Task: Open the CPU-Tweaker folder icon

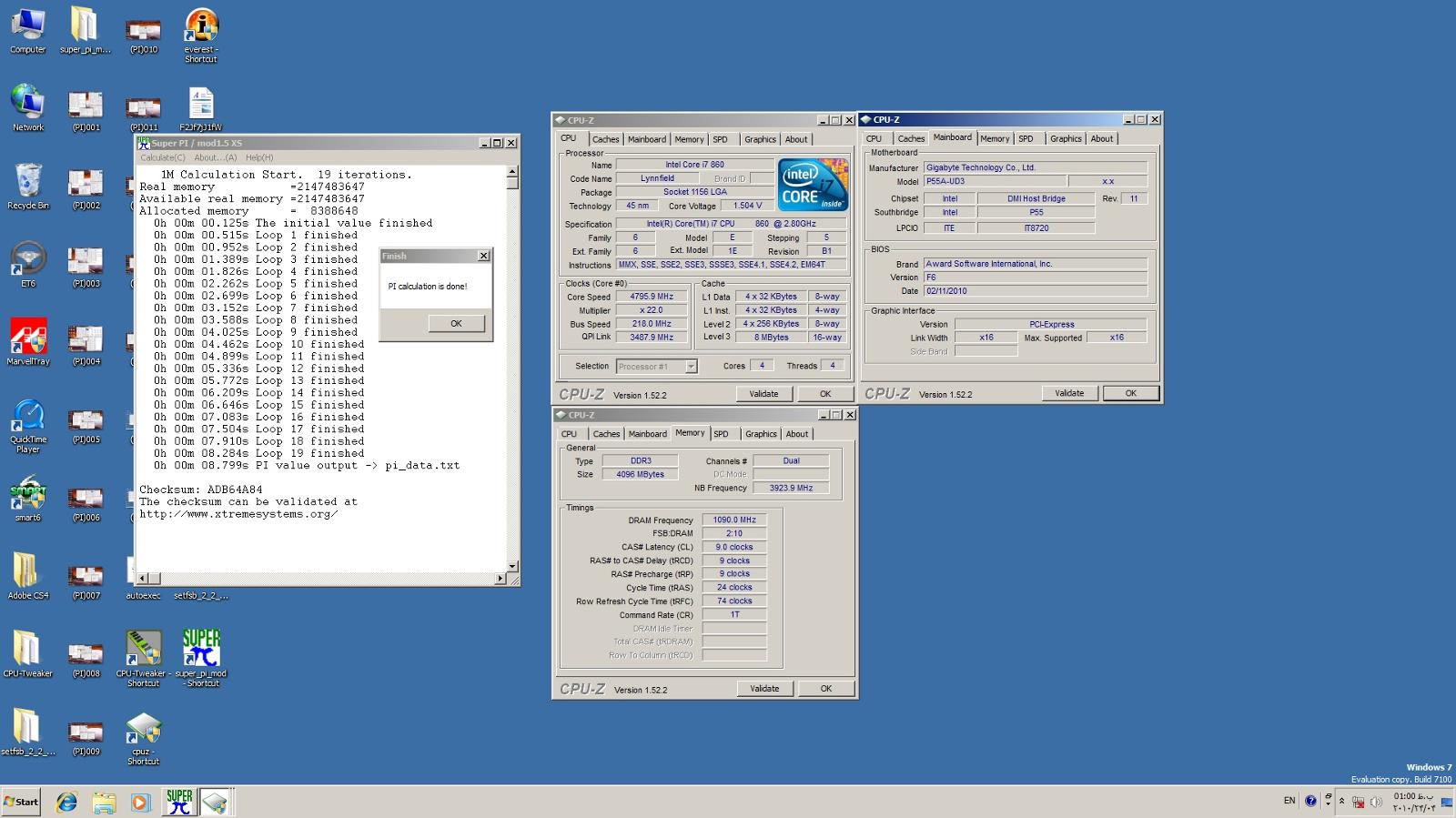Action: [27, 655]
